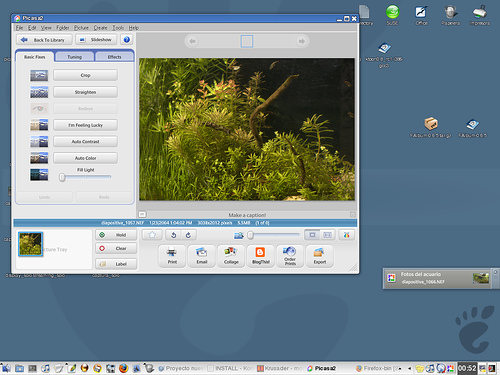Open the Edit menu
The width and height of the screenshot is (500, 375).
point(32,28)
